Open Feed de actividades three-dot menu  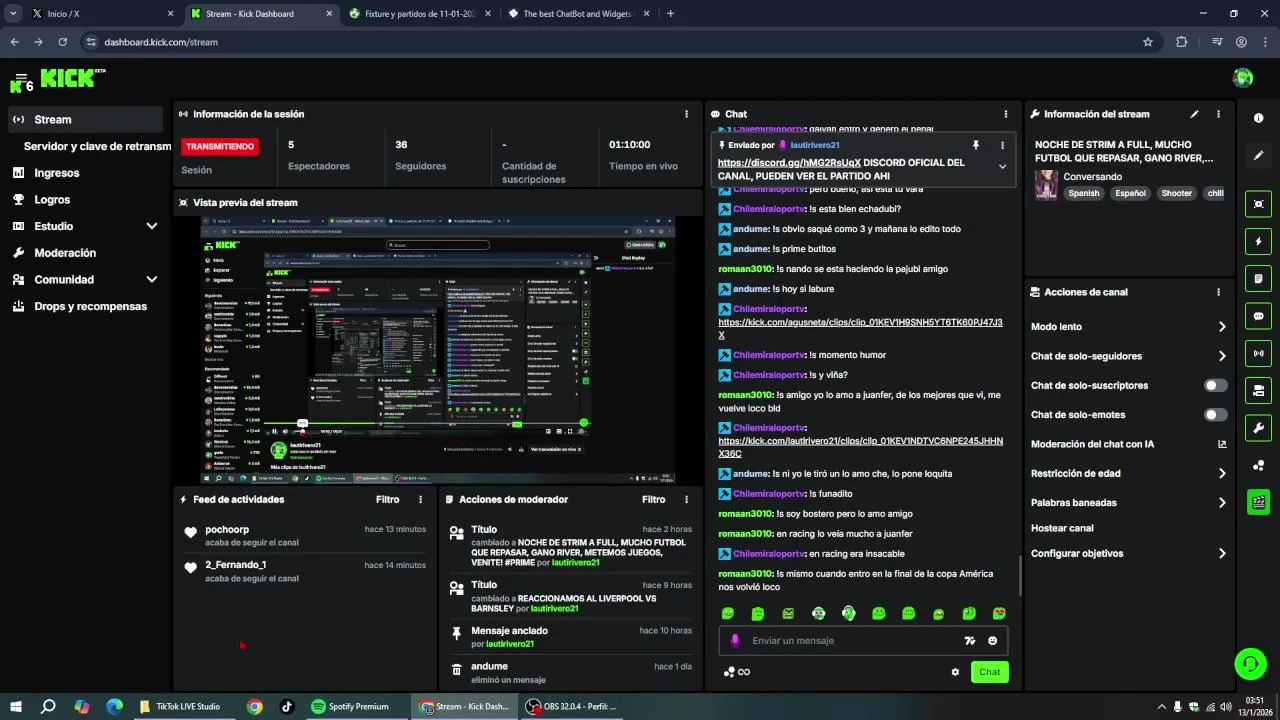click(420, 499)
